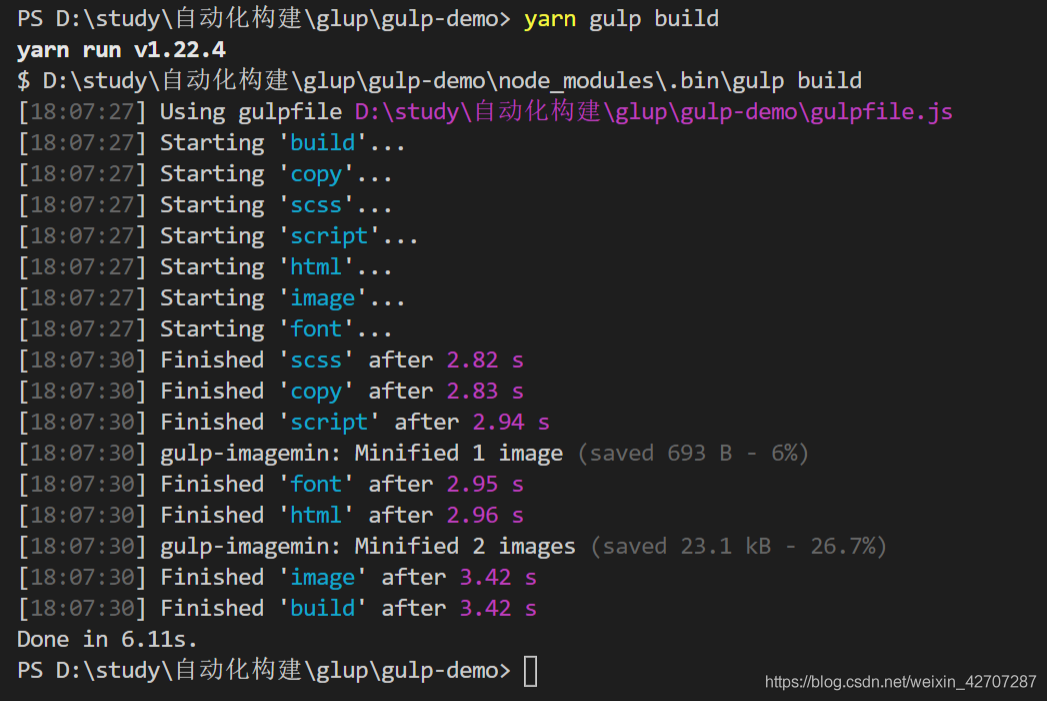
Task: Click the Starting 'image' task name
Action: pyautogui.click(x=323, y=298)
